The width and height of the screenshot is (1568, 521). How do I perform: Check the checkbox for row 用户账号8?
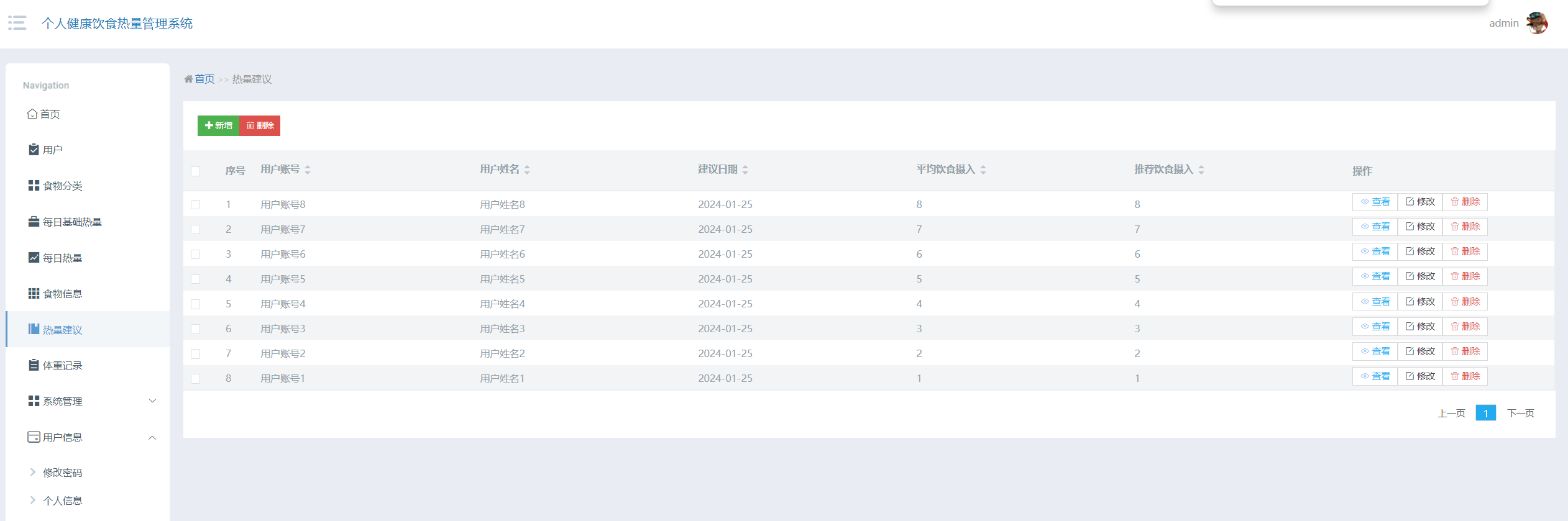tap(196, 204)
